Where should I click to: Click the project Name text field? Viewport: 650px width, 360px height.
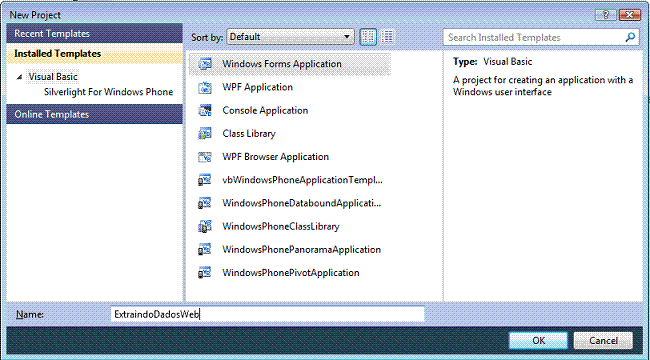point(268,314)
